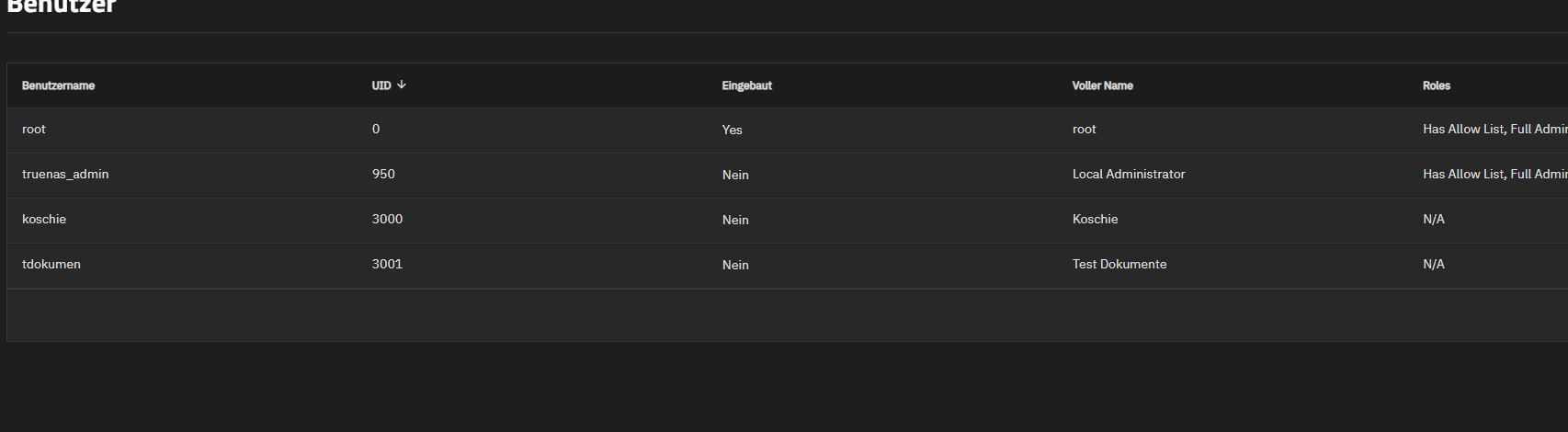
Task: Click N/A roles for tdokumen
Action: coord(1433,264)
